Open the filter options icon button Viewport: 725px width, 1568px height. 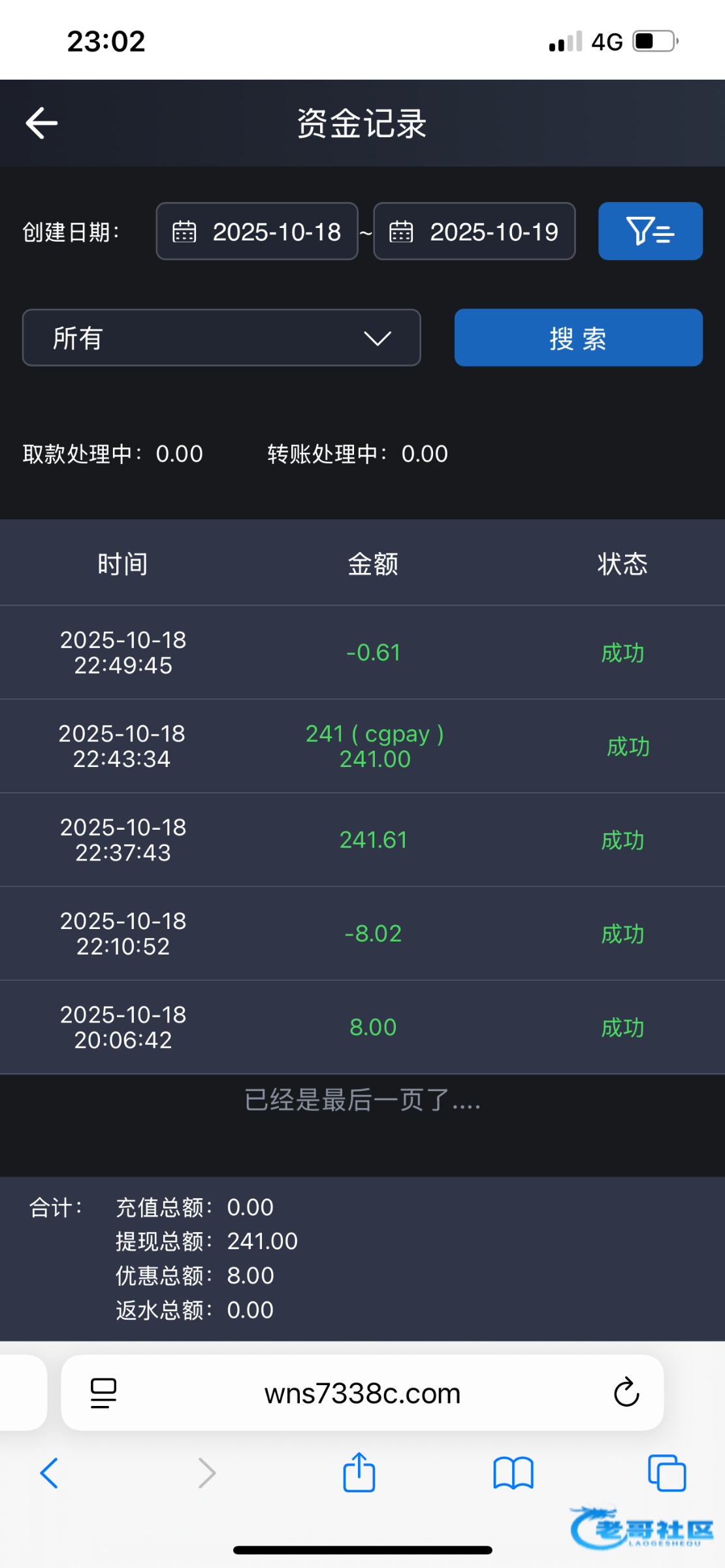pos(650,231)
